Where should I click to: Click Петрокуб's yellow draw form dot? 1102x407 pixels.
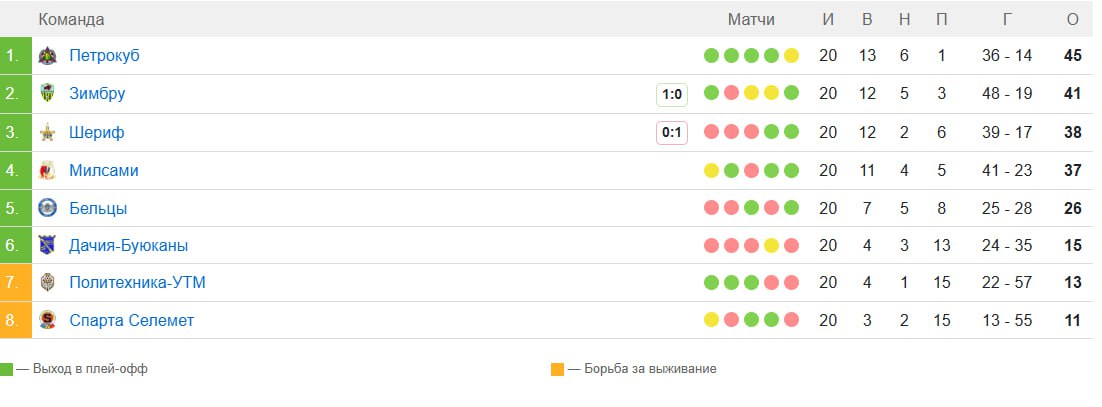coord(791,56)
